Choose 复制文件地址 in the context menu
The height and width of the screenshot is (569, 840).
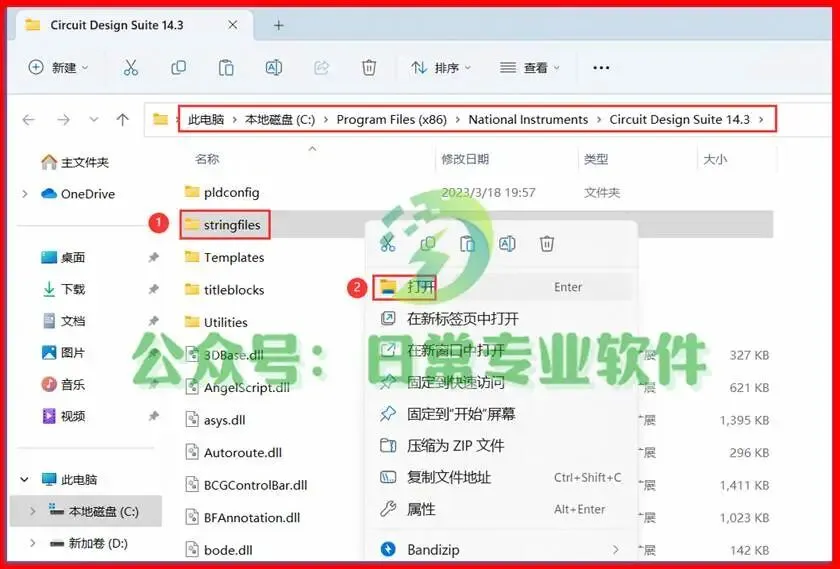tap(502, 477)
